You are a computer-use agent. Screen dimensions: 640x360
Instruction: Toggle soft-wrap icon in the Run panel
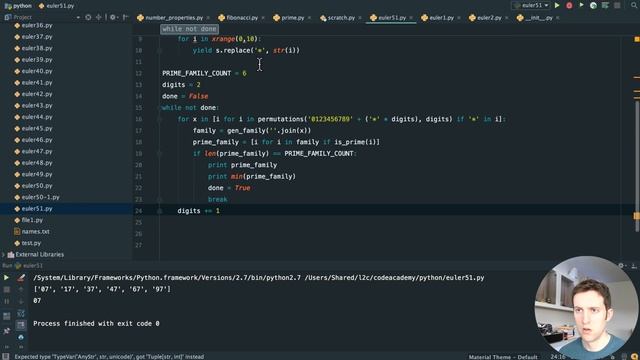pyautogui.click(x=21, y=313)
